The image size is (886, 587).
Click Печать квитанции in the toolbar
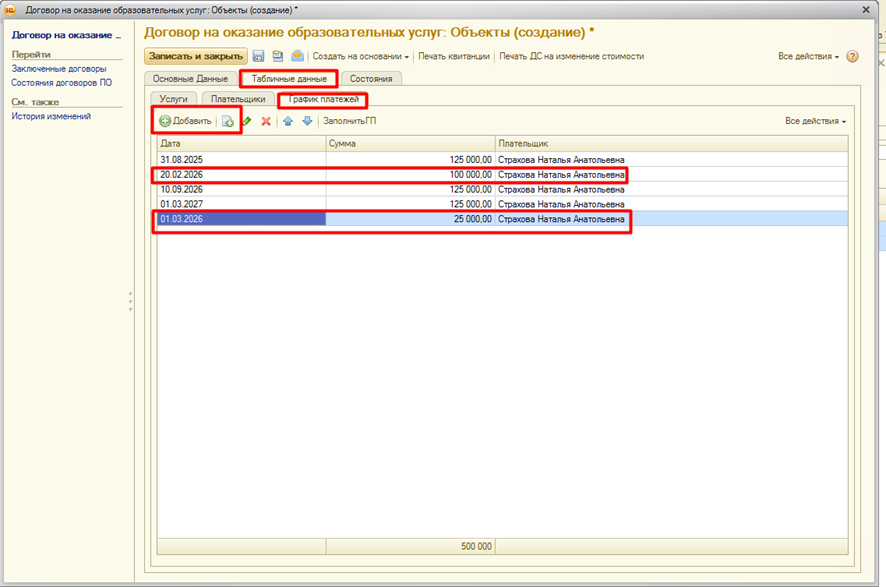point(454,57)
